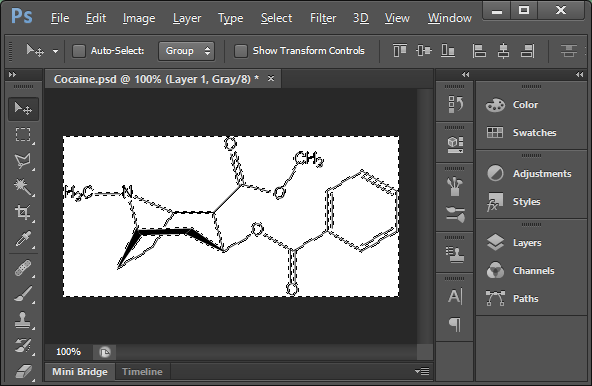592x386 pixels.
Task: Open the Image menu
Action: 139,18
